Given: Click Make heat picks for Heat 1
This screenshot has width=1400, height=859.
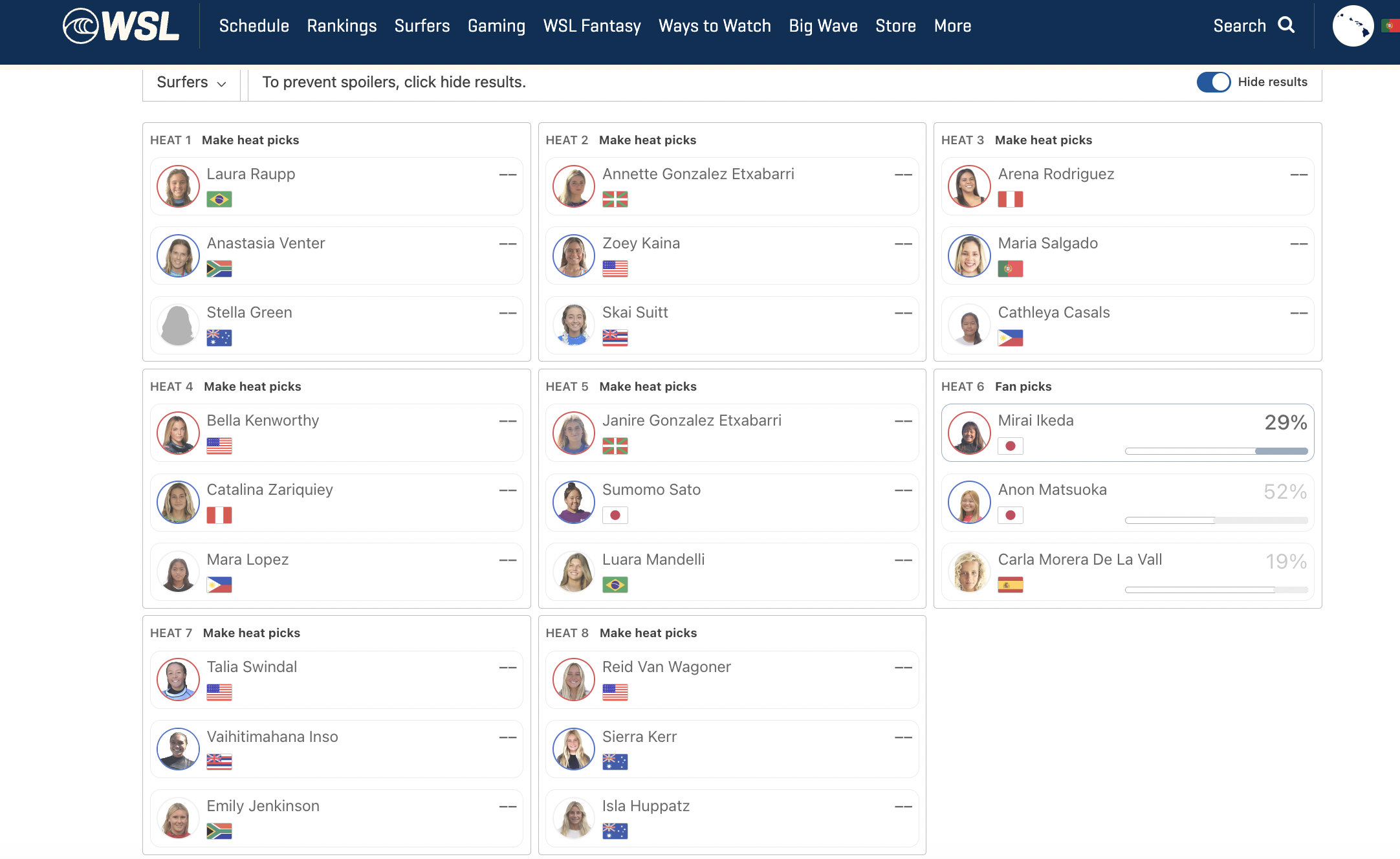Looking at the screenshot, I should click(x=250, y=140).
